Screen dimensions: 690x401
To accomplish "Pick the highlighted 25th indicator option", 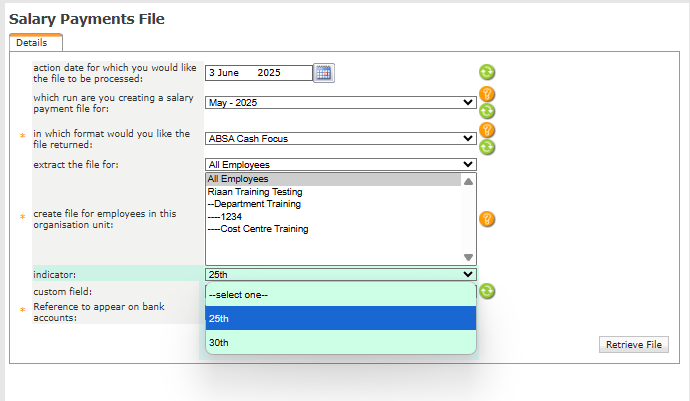I will tap(340, 318).
